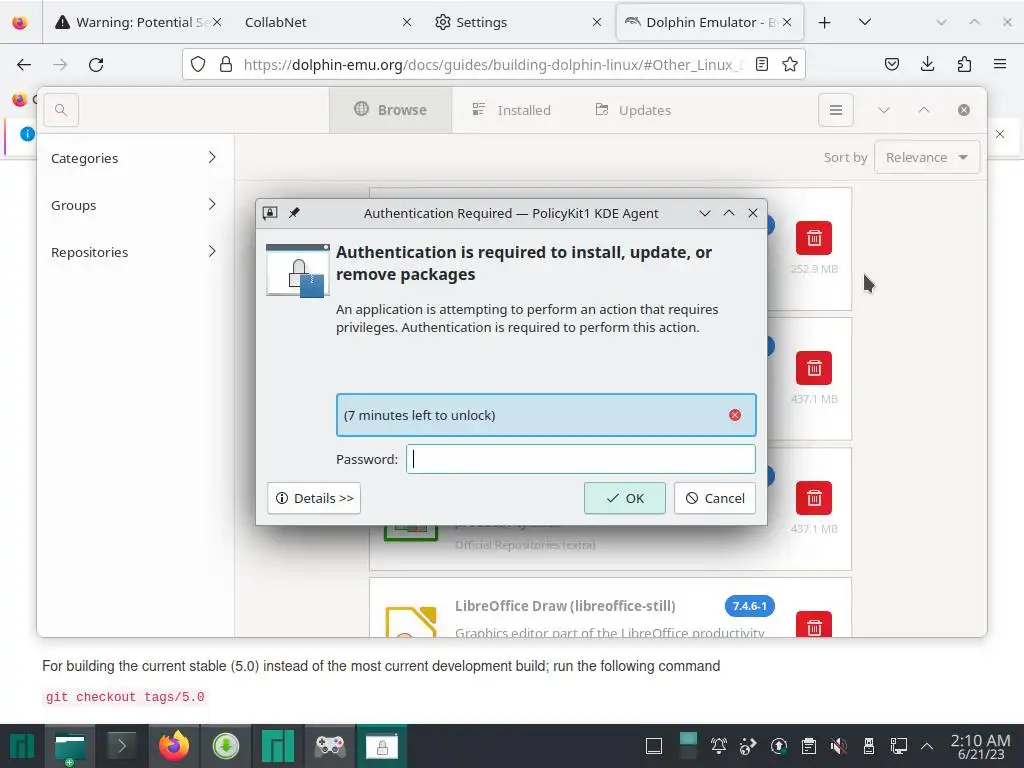Click OK in authentication dialog
Screen dimensions: 1024x768
pyautogui.click(x=625, y=498)
